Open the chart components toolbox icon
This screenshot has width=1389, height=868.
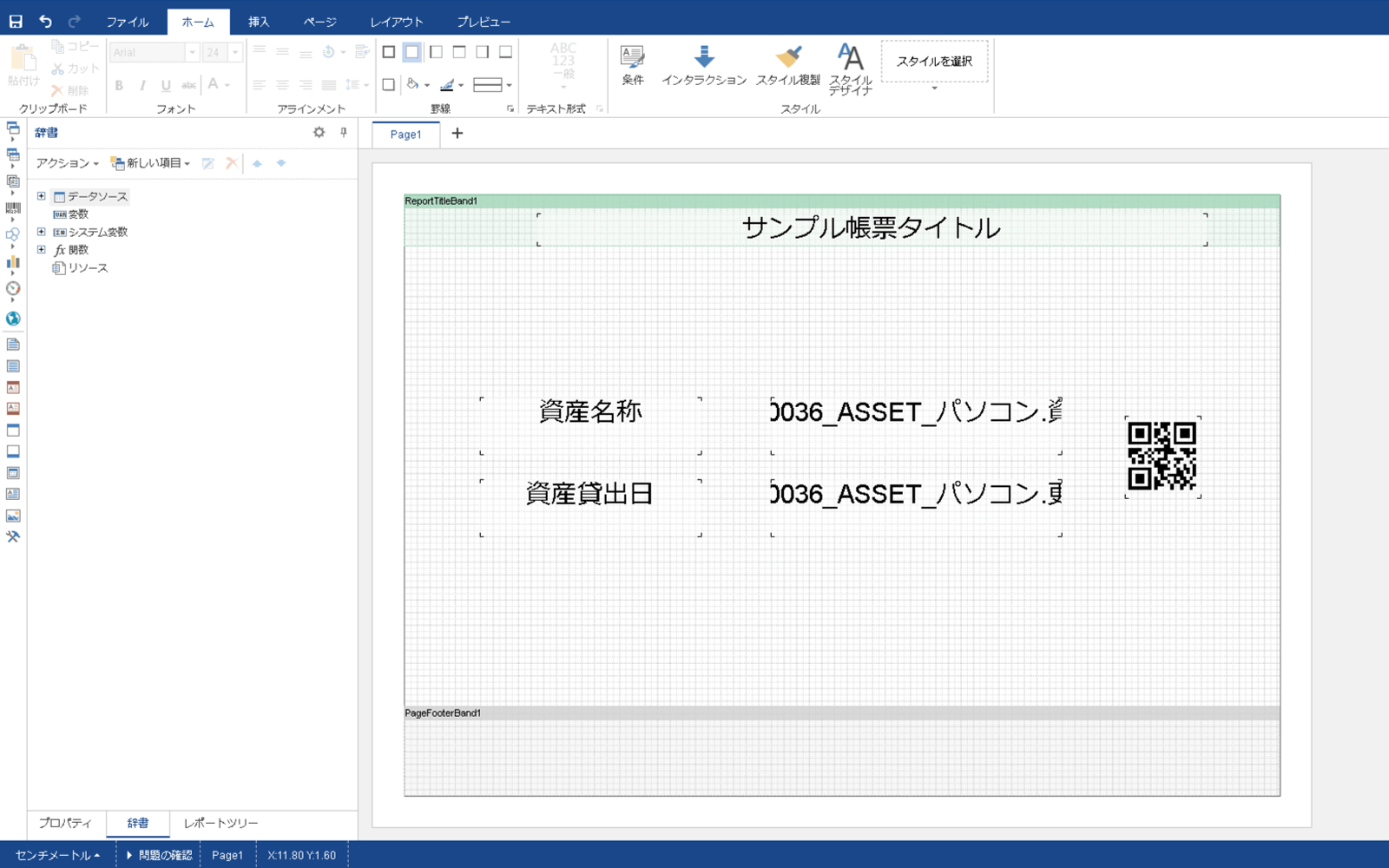13,261
